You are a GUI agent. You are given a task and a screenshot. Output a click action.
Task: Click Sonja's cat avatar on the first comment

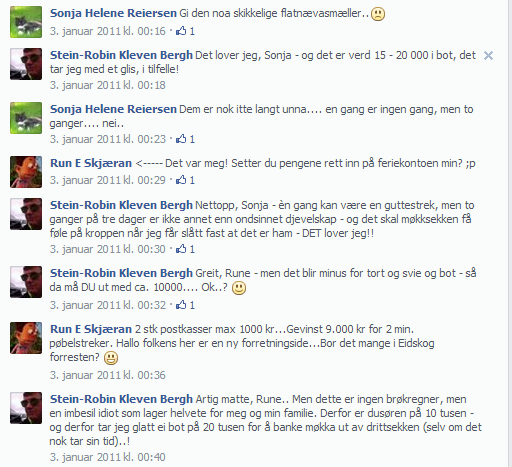(x=26, y=22)
